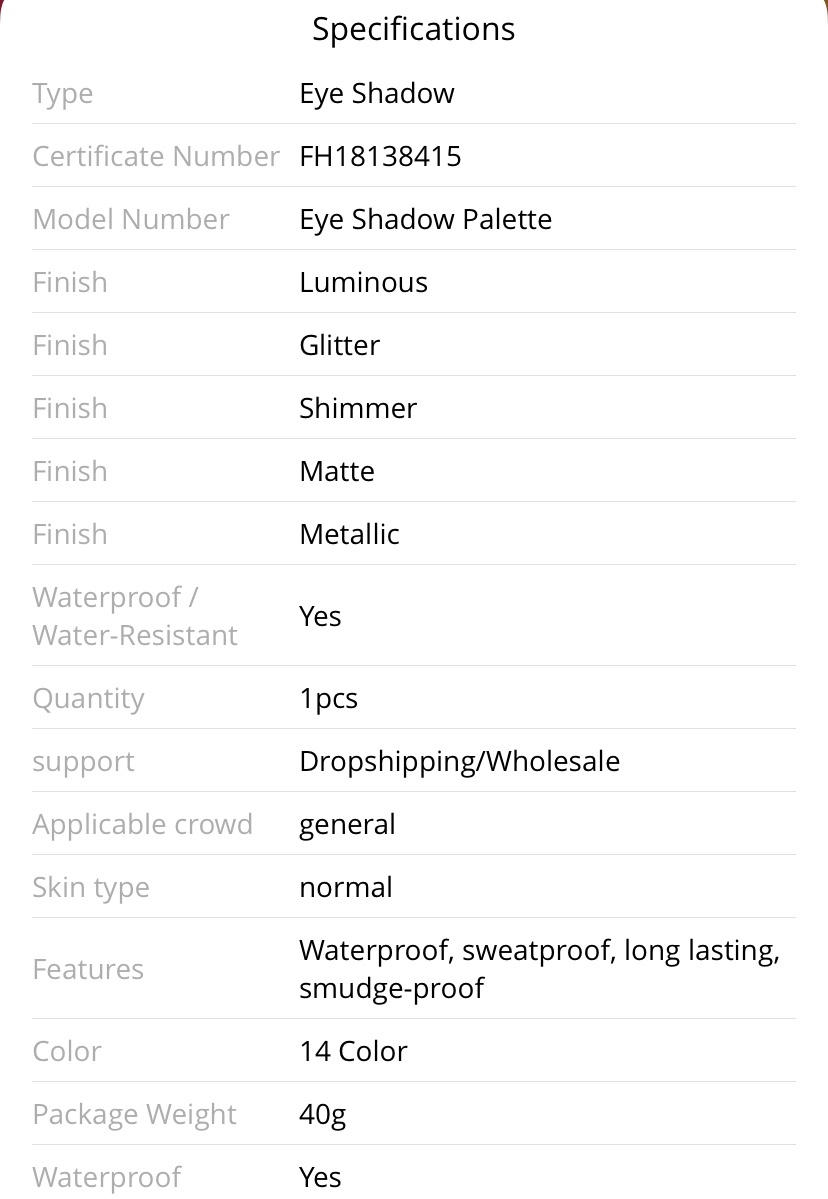This screenshot has height=1199, width=828.
Task: Tap the 40g package weight value
Action: (x=323, y=1114)
